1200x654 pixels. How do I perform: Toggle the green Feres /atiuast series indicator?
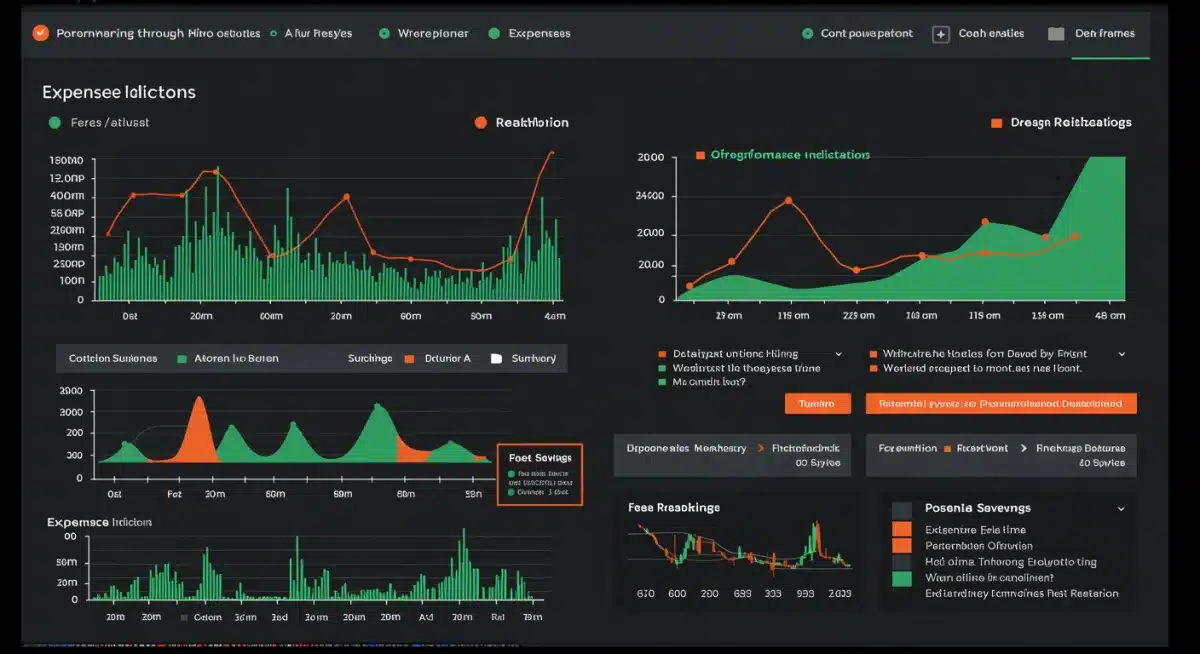pyautogui.click(x=55, y=123)
